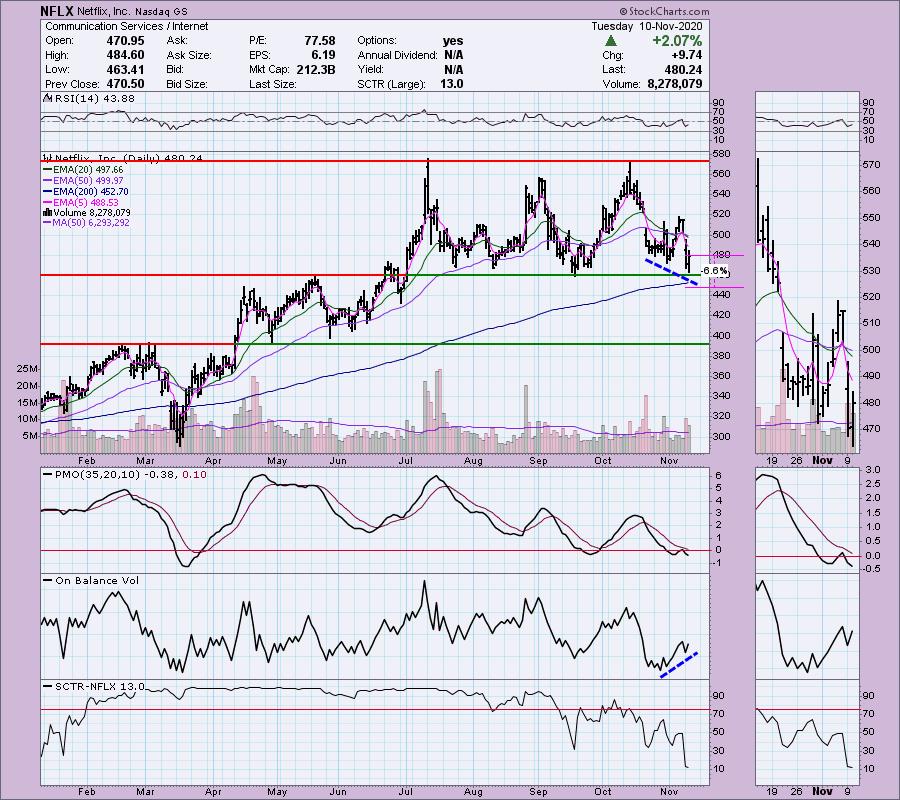
Task: Click the Mkt Cap value 212.3B
Action: point(316,69)
